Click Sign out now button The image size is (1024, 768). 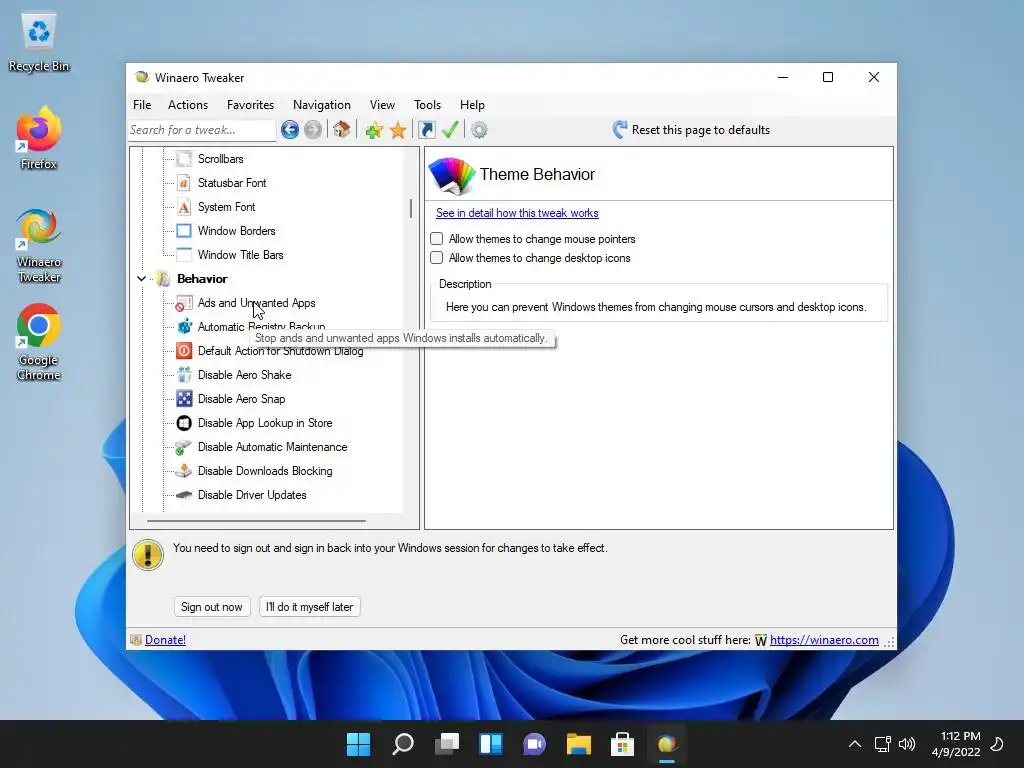coord(212,607)
